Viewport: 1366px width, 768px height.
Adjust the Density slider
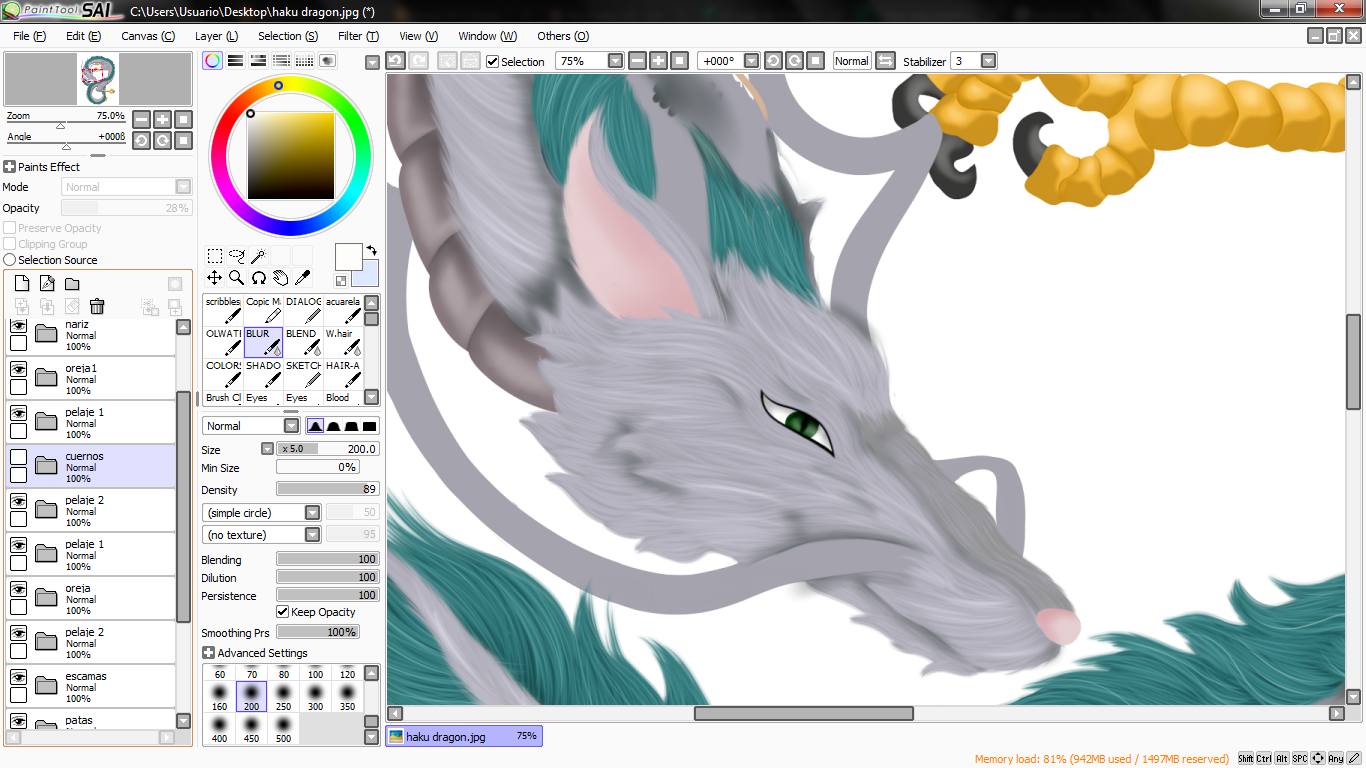(328, 489)
